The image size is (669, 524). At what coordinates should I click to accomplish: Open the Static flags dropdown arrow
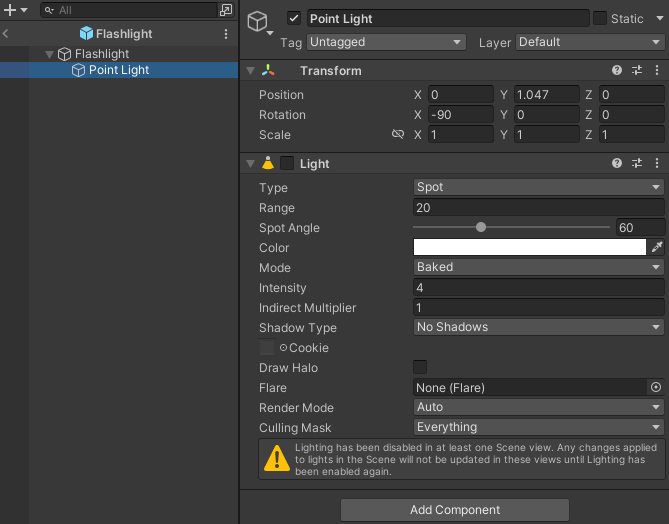coord(660,18)
